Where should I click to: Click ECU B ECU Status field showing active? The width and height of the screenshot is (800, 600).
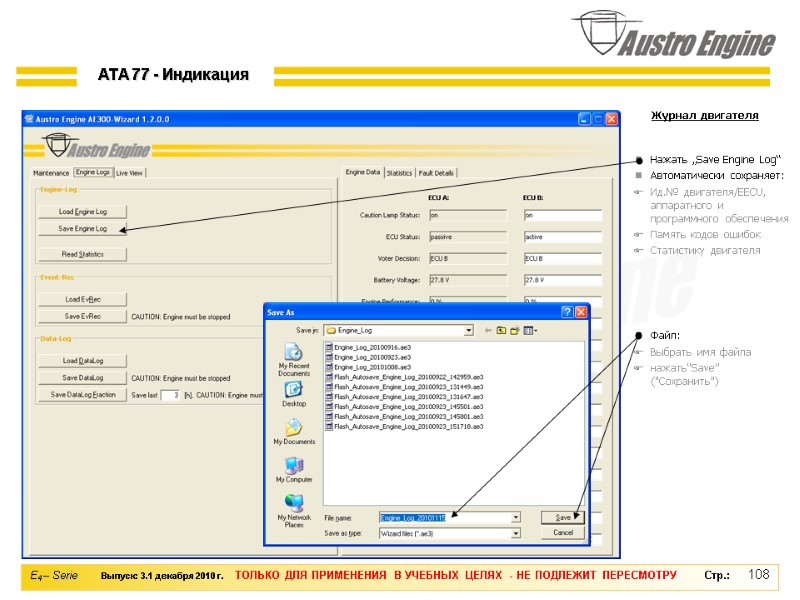(563, 237)
